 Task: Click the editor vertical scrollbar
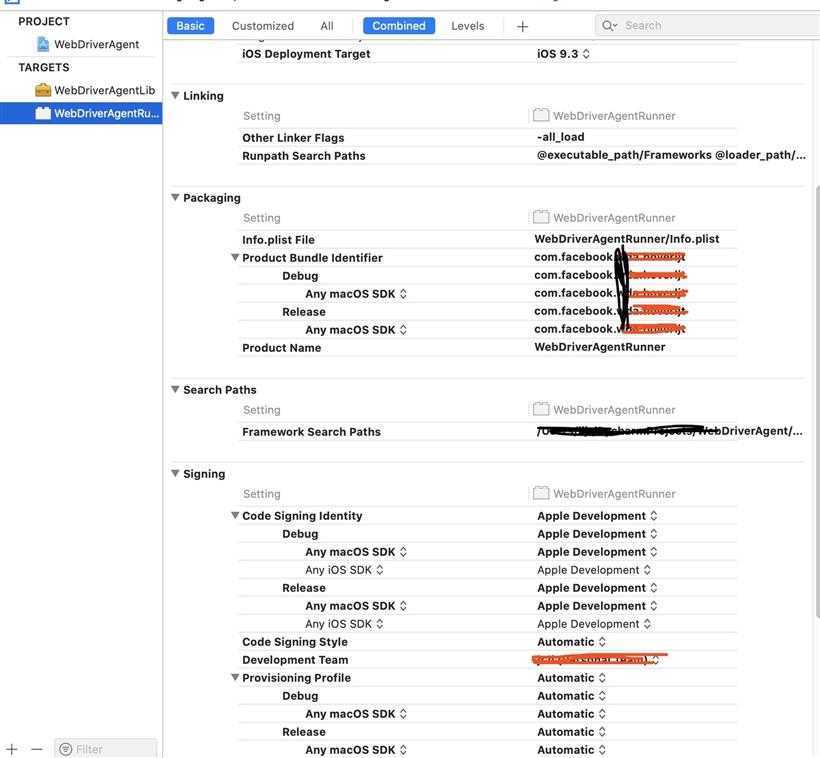pyautogui.click(x=817, y=400)
